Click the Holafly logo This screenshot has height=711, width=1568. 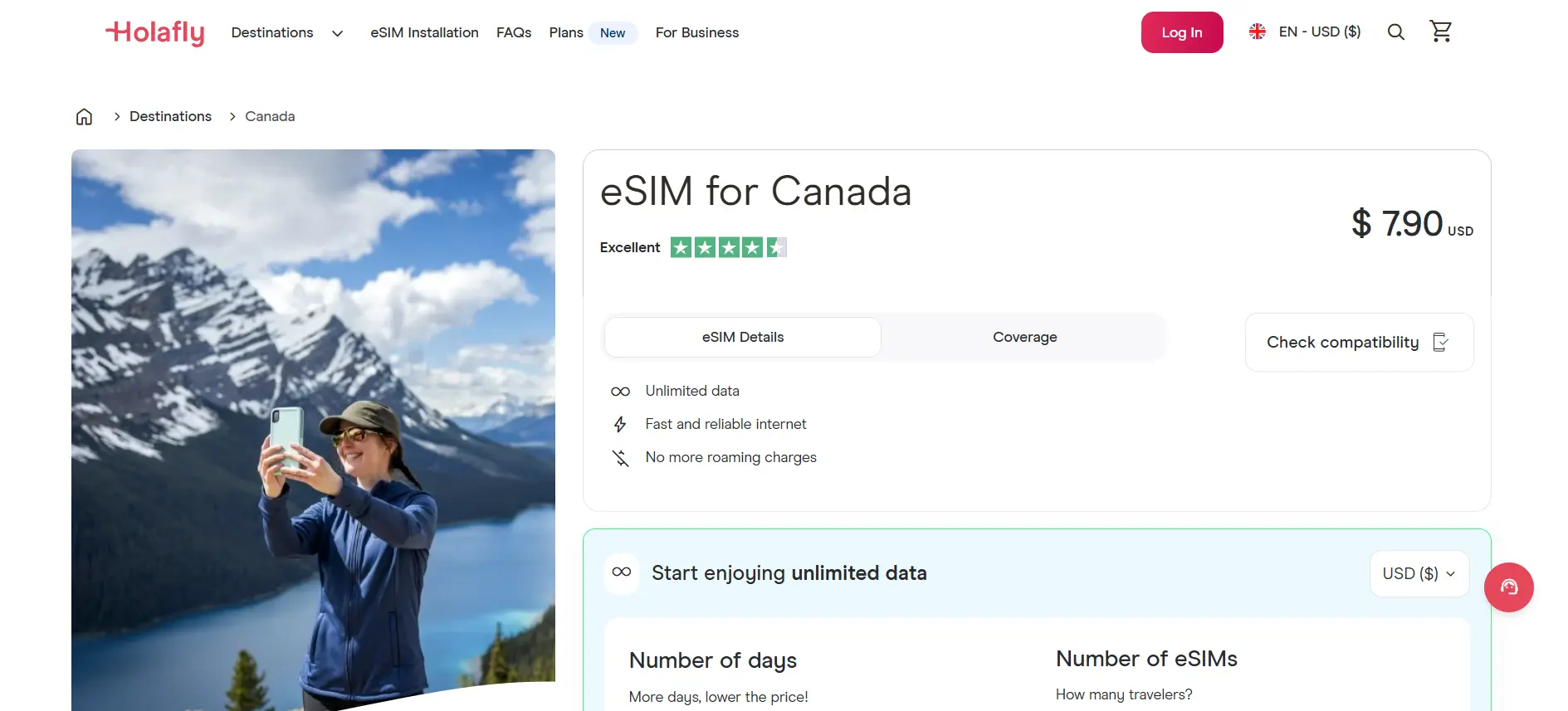(x=154, y=33)
